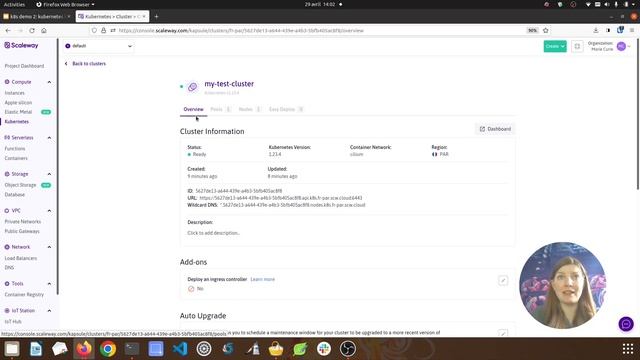Edit the ingress controller add-on pencil icon
The image size is (640, 360).
[x=503, y=280]
